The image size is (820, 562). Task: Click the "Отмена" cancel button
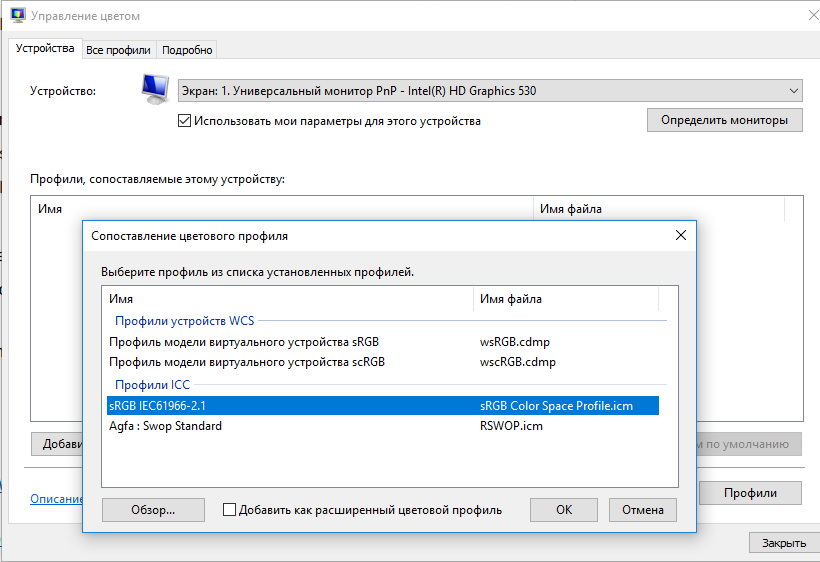[x=642, y=510]
